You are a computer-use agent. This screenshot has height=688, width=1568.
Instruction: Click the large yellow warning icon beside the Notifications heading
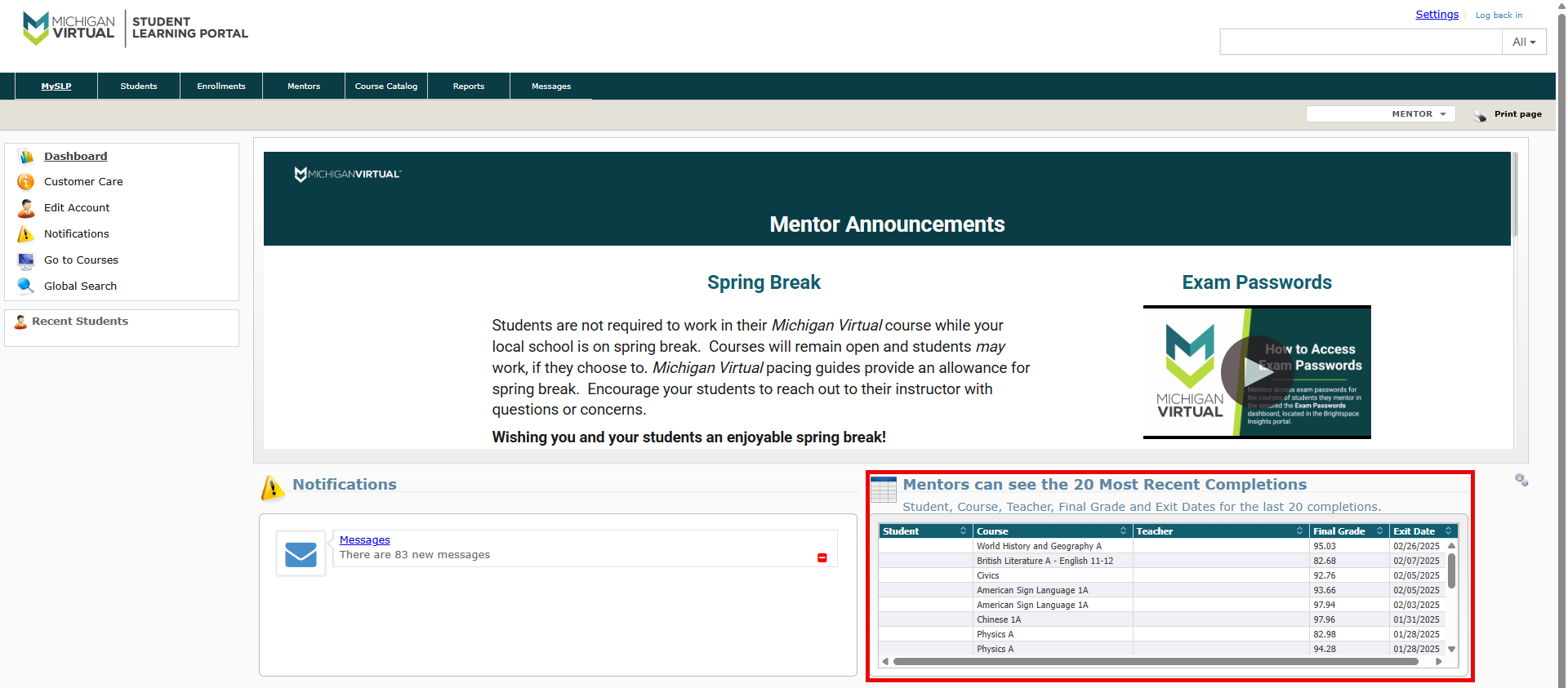[273, 488]
